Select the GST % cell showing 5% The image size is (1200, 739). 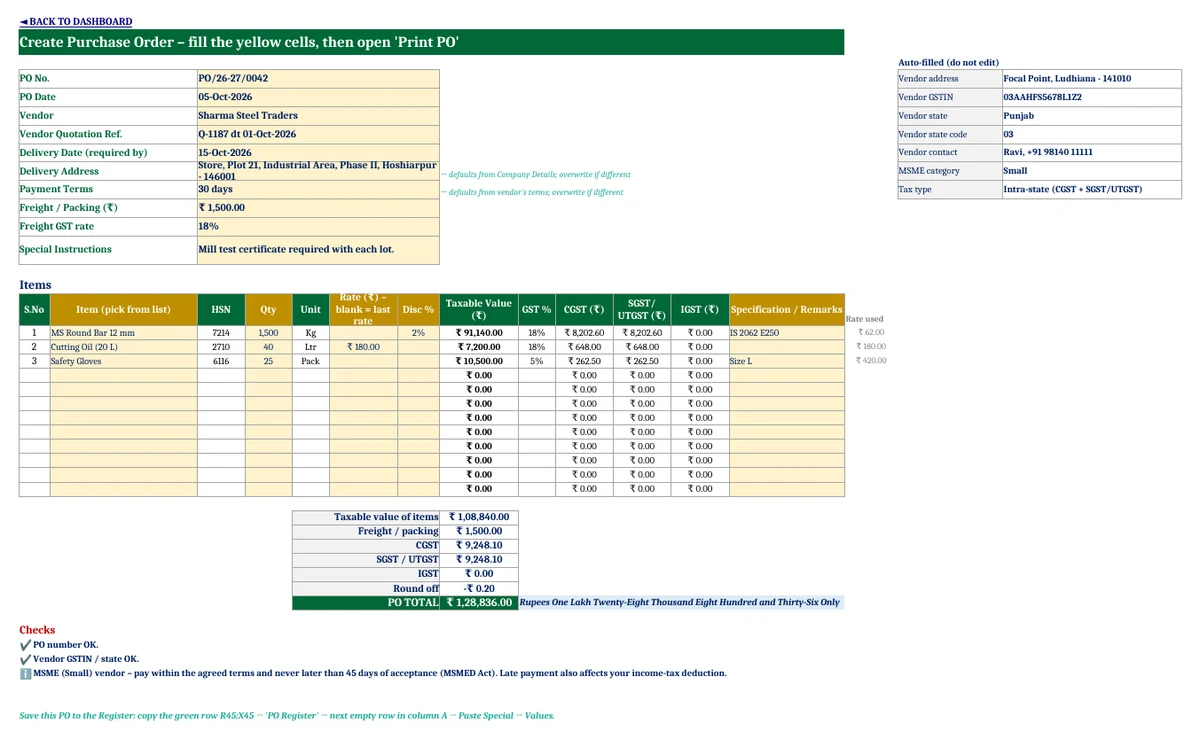pos(537,361)
